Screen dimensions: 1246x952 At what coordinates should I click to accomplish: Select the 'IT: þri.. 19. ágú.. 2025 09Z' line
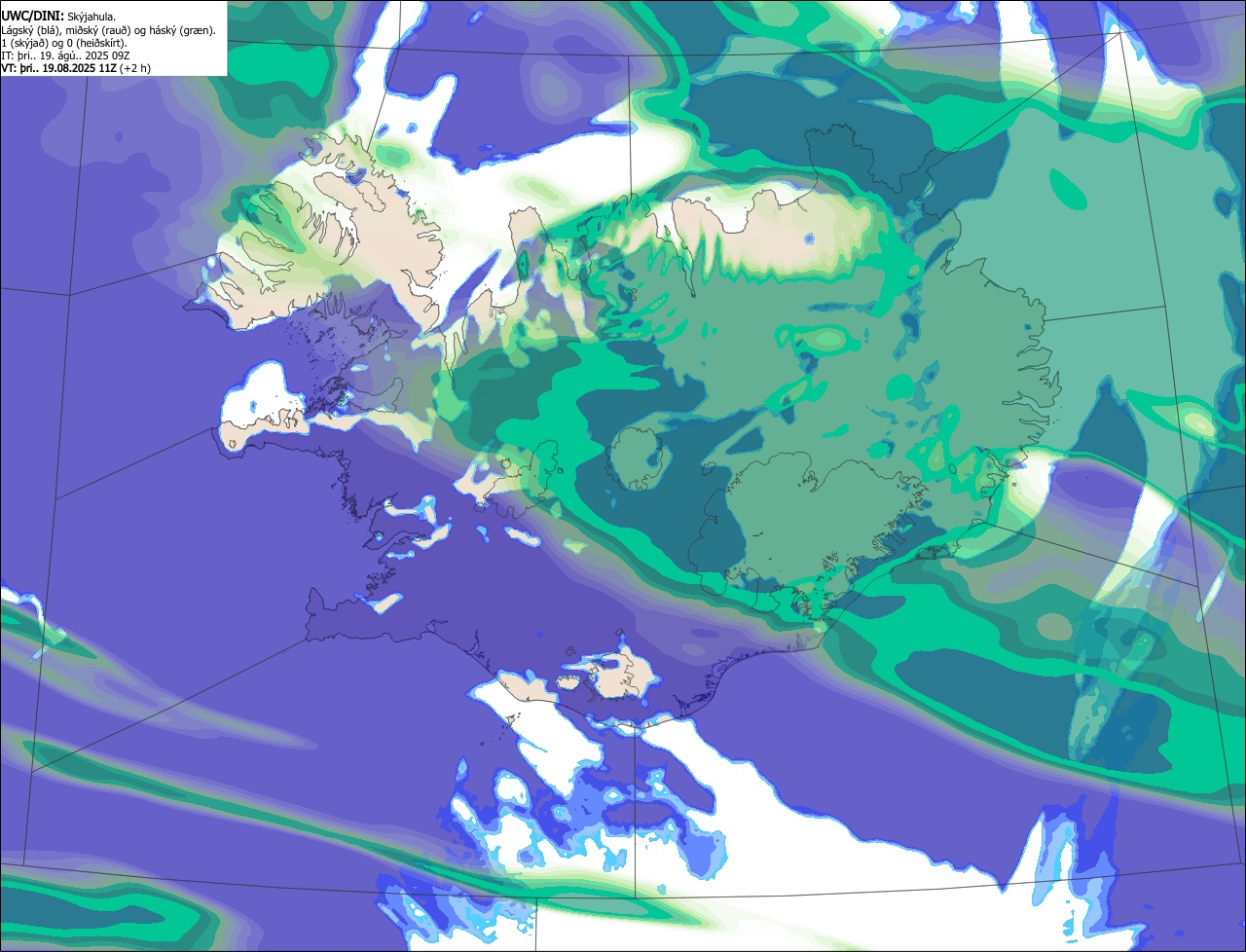click(x=66, y=55)
